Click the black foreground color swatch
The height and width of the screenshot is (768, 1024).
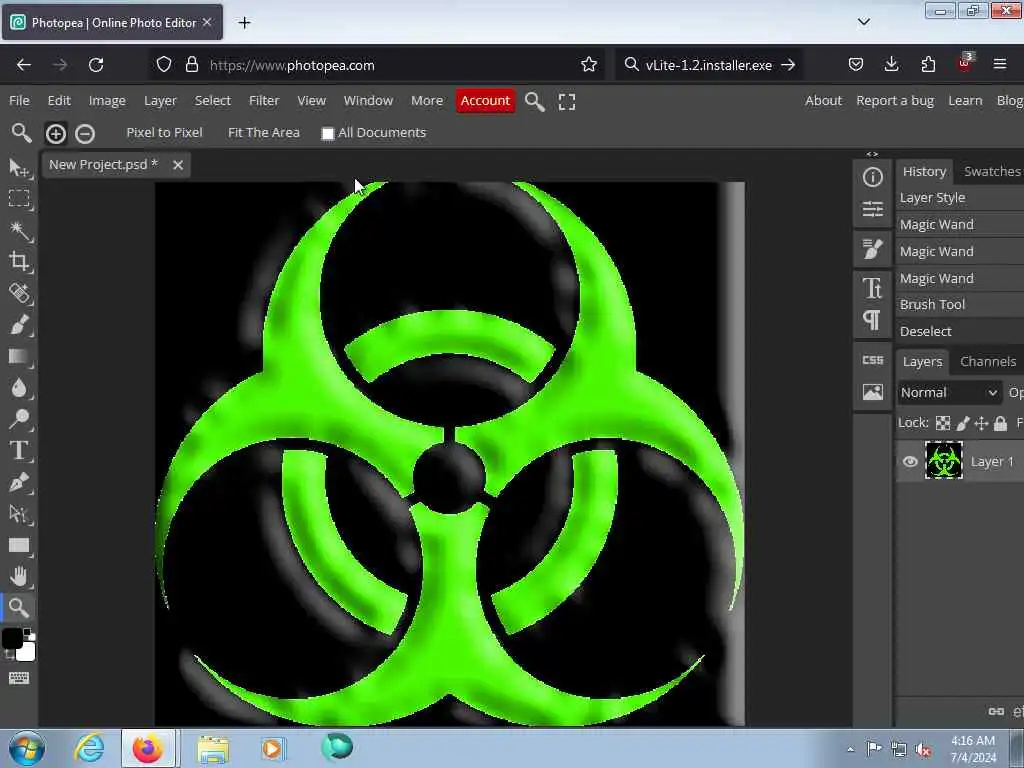12,638
